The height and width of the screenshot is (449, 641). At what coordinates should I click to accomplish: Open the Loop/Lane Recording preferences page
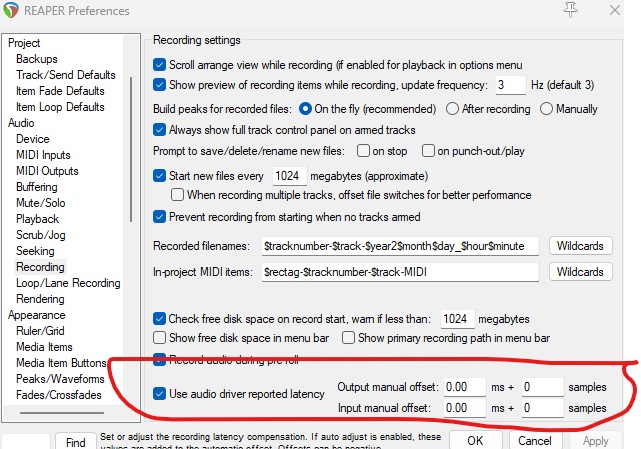tap(68, 283)
